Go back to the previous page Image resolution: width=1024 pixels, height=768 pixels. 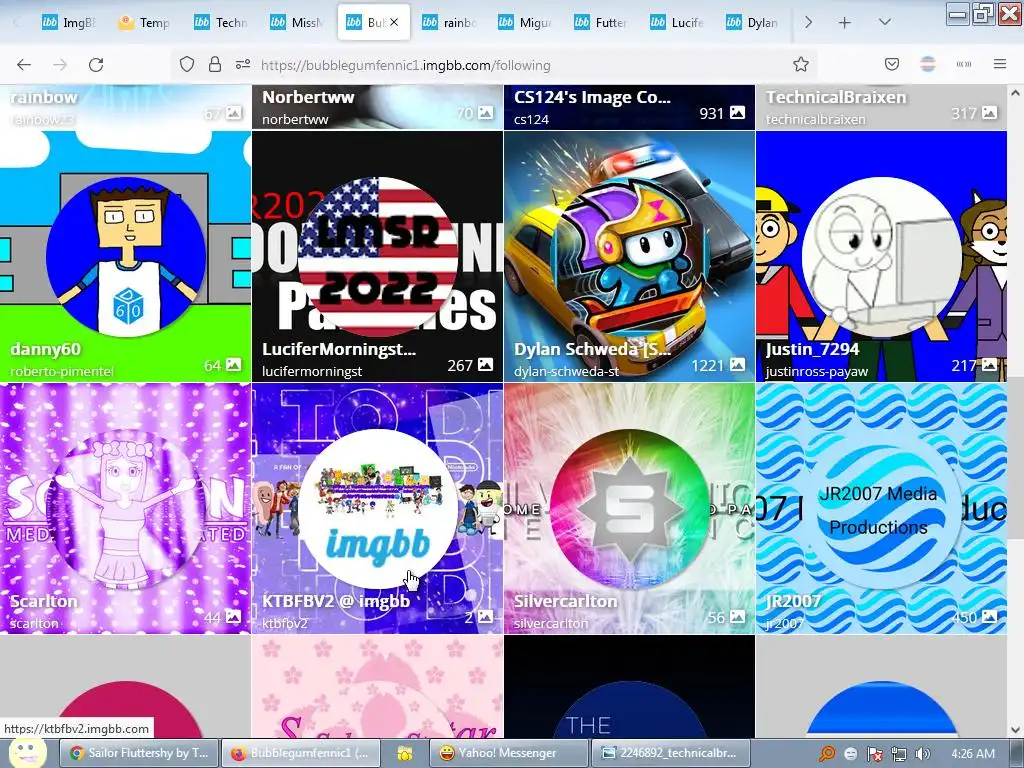[x=24, y=65]
